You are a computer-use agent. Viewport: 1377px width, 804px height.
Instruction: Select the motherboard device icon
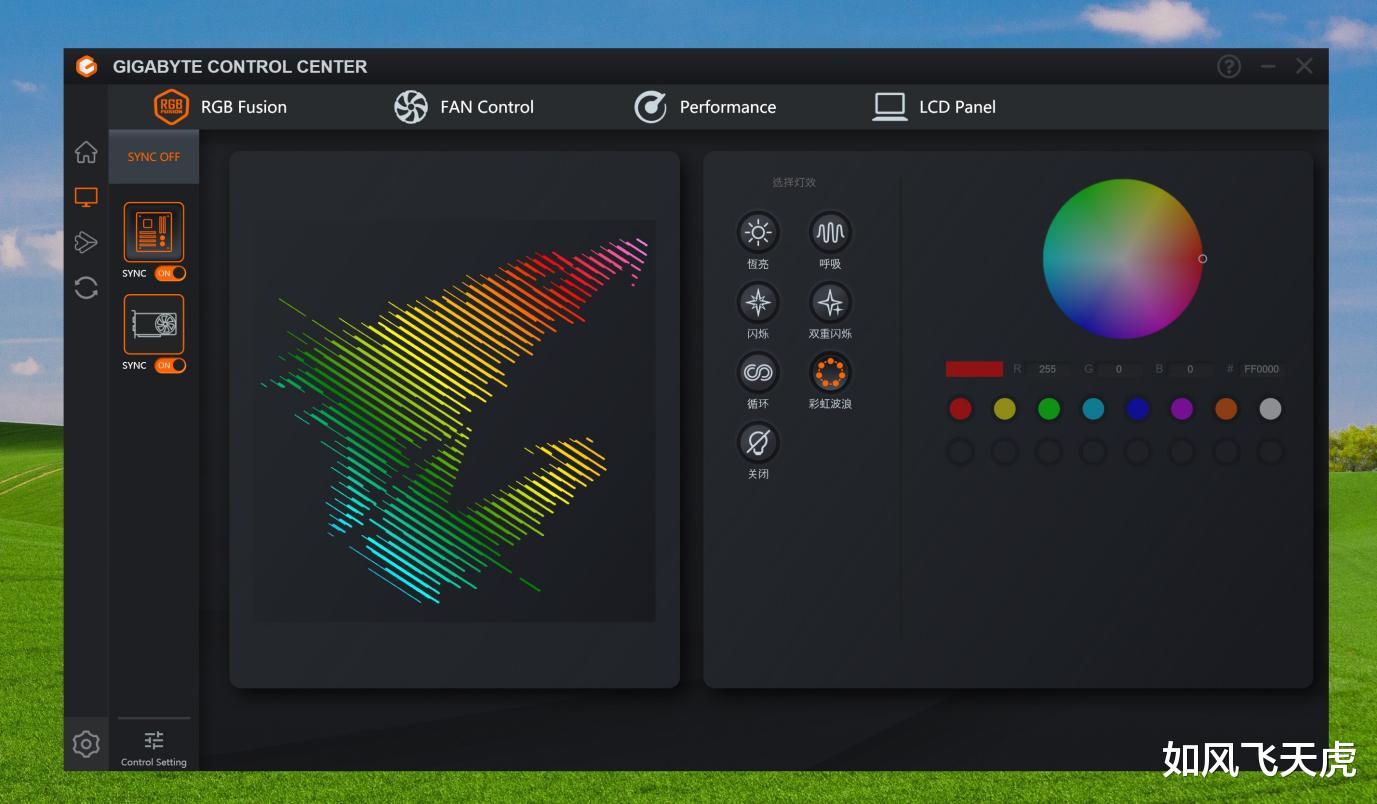[154, 232]
